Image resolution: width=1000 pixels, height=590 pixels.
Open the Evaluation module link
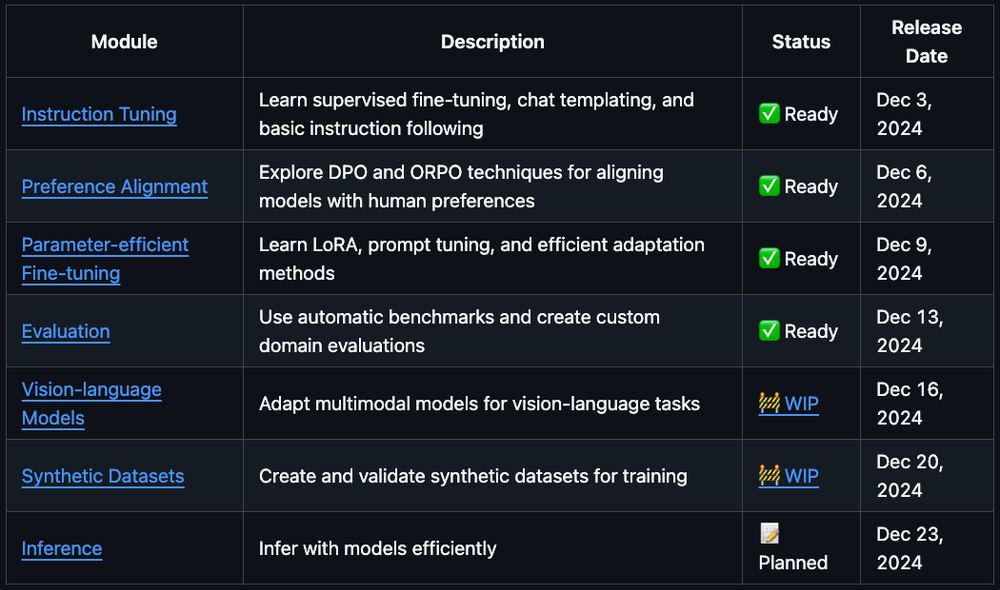[x=65, y=331]
